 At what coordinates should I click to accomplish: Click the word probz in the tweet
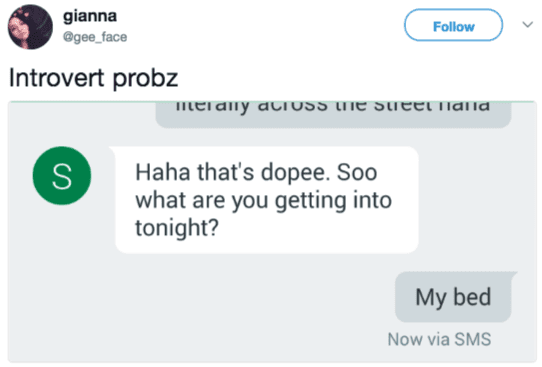pos(145,79)
